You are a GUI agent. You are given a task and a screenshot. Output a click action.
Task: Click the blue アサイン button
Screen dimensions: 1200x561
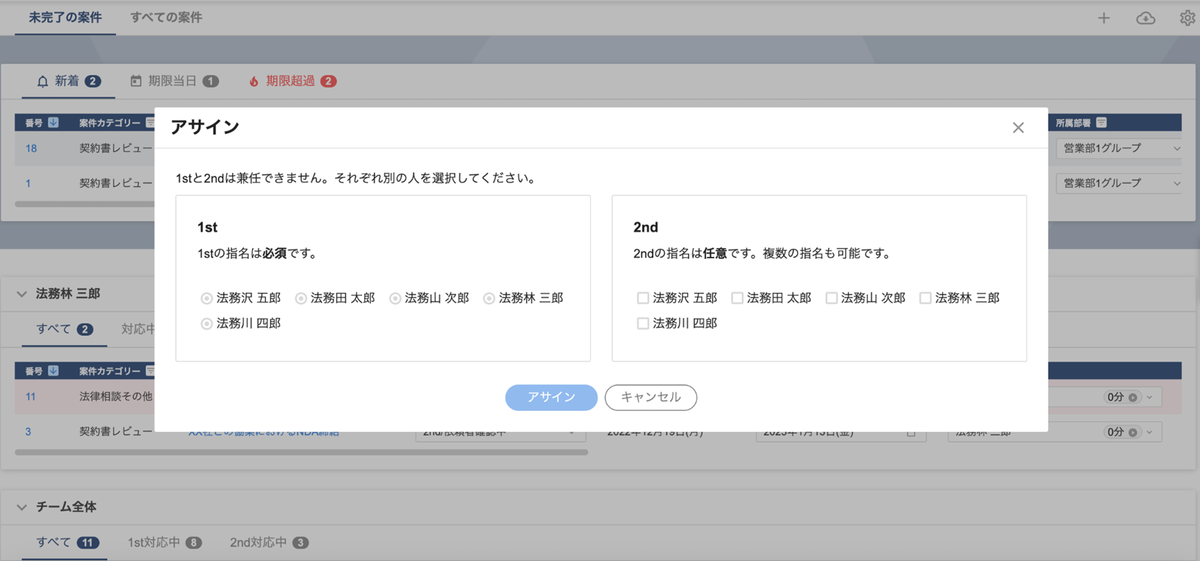(551, 397)
